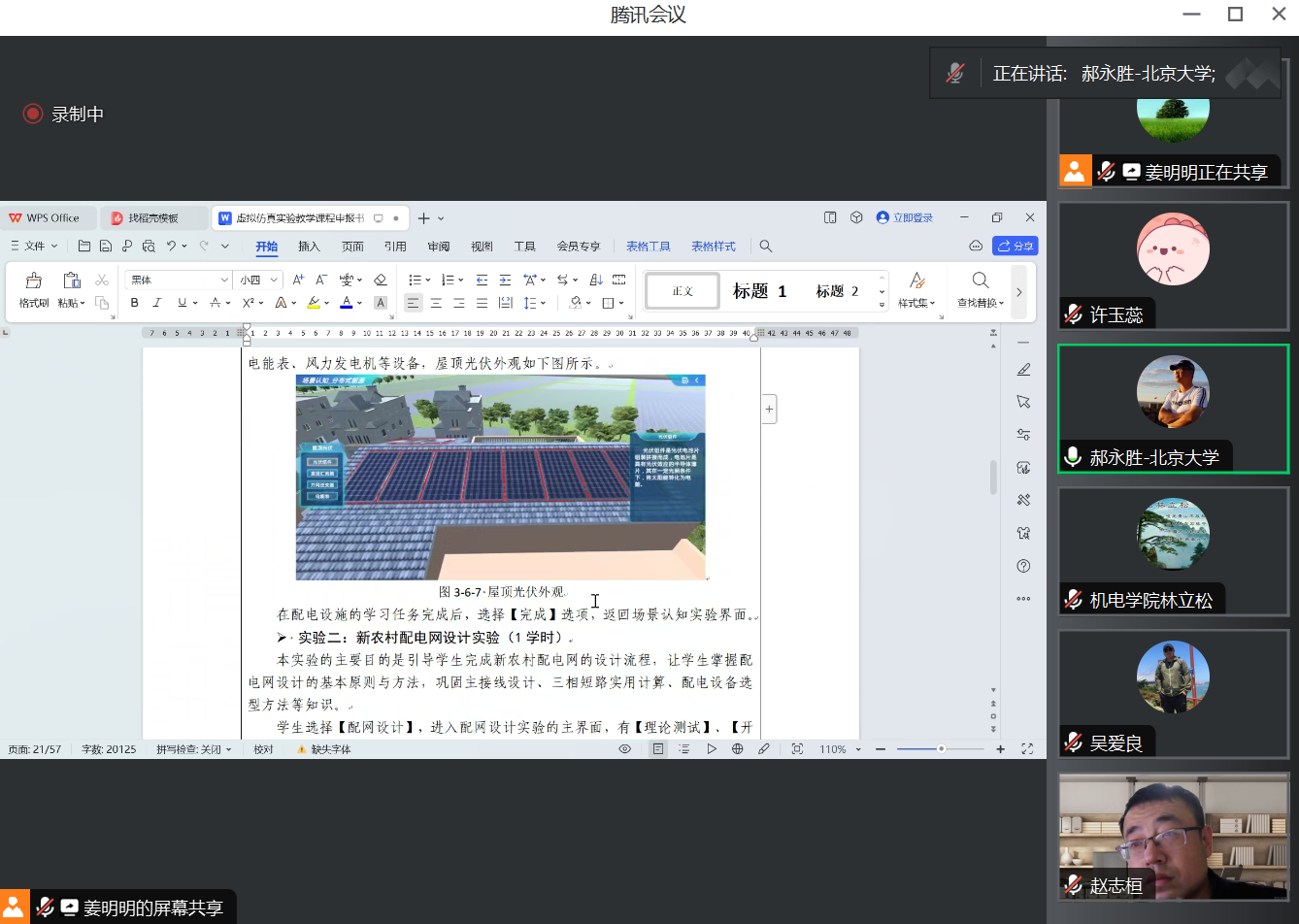The height and width of the screenshot is (924, 1299).
Task: Click the search magnifier beside 表格样式 tab
Action: 766,247
